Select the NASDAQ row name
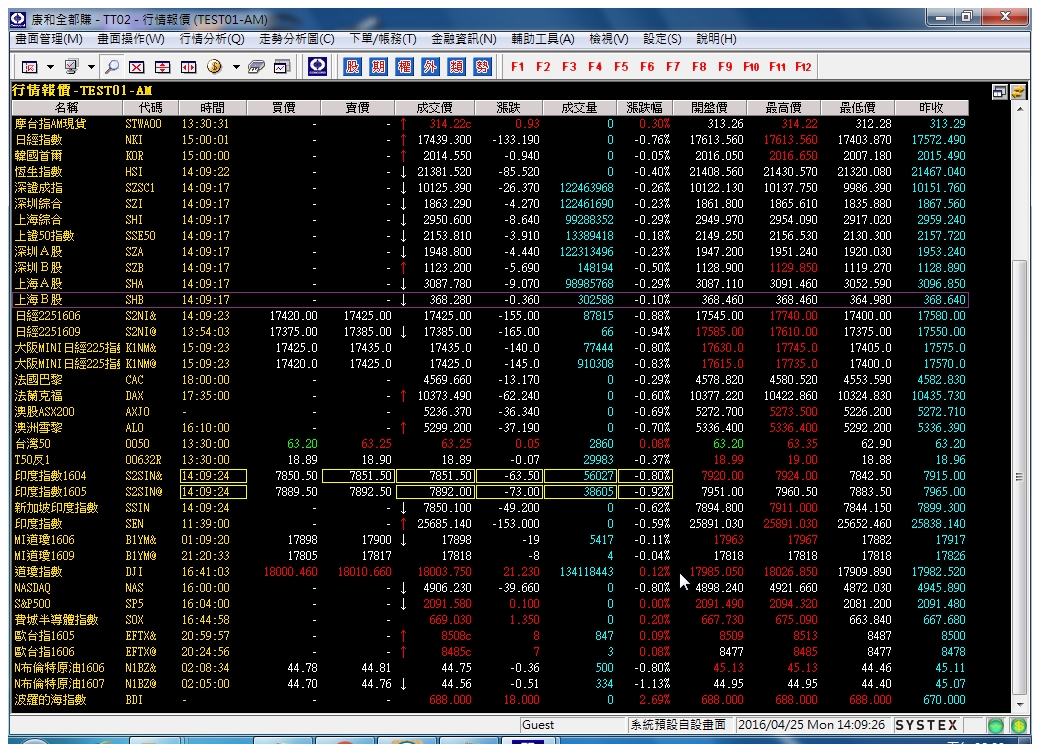1040x744 pixels. pos(32,588)
